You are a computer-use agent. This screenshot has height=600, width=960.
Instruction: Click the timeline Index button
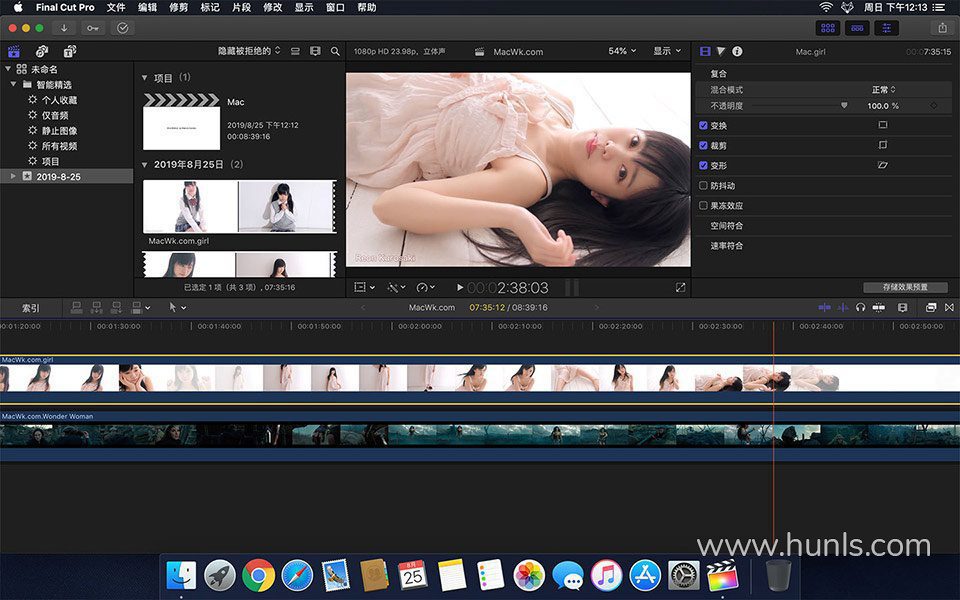click(31, 308)
